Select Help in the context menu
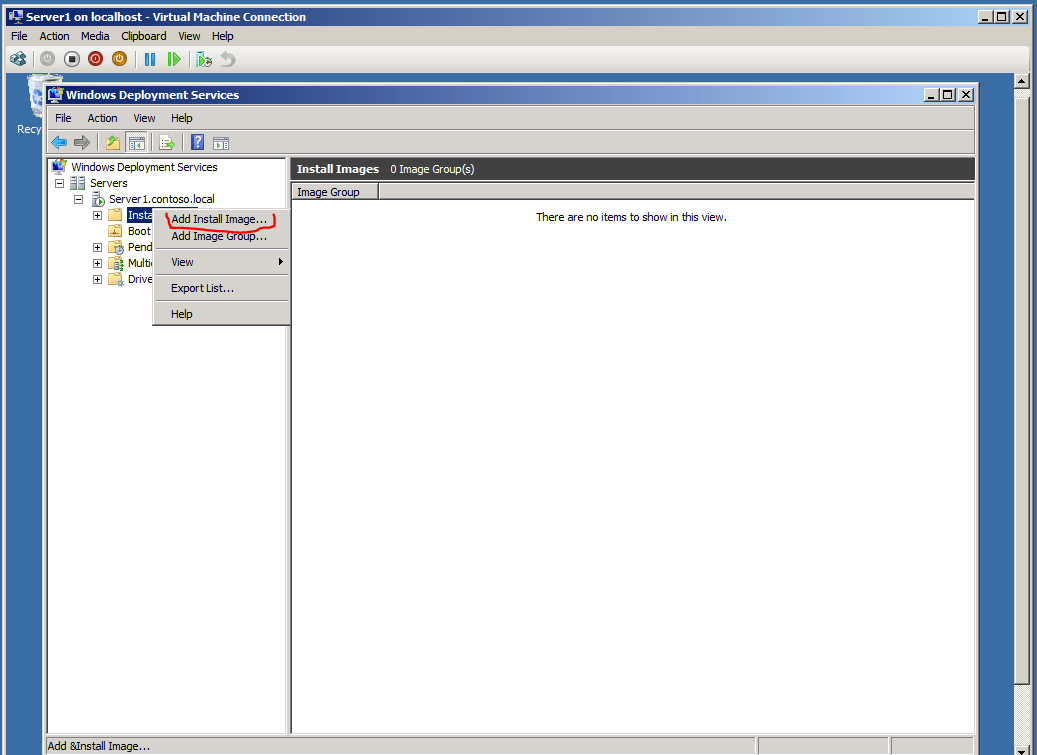The height and width of the screenshot is (755, 1037). pyautogui.click(x=222, y=314)
